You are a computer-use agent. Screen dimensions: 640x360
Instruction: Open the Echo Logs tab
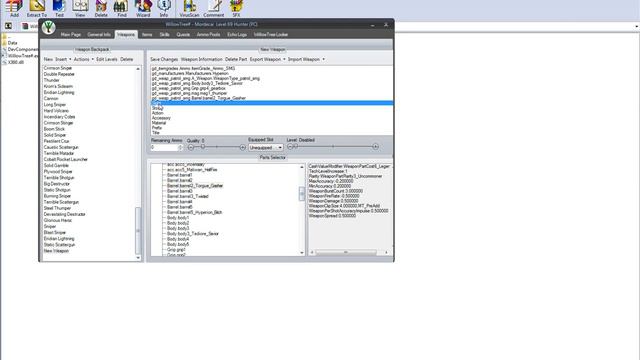[237, 35]
